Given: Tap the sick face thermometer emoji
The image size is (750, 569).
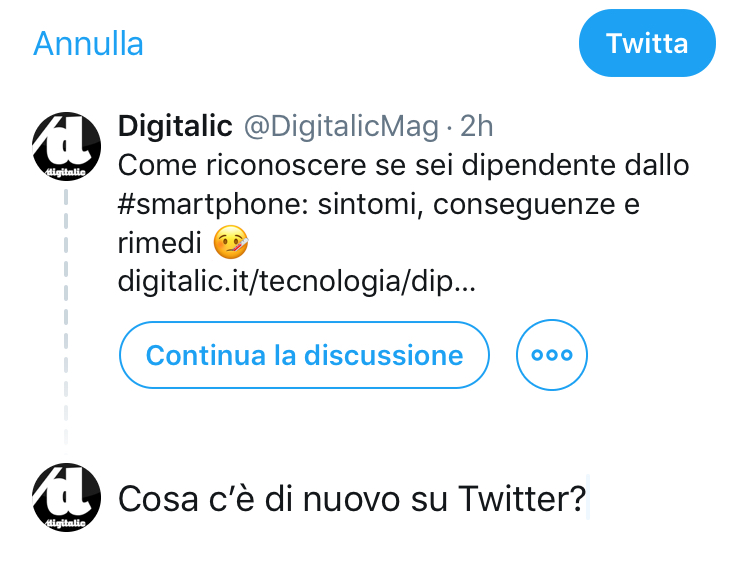Looking at the screenshot, I should pos(231,242).
